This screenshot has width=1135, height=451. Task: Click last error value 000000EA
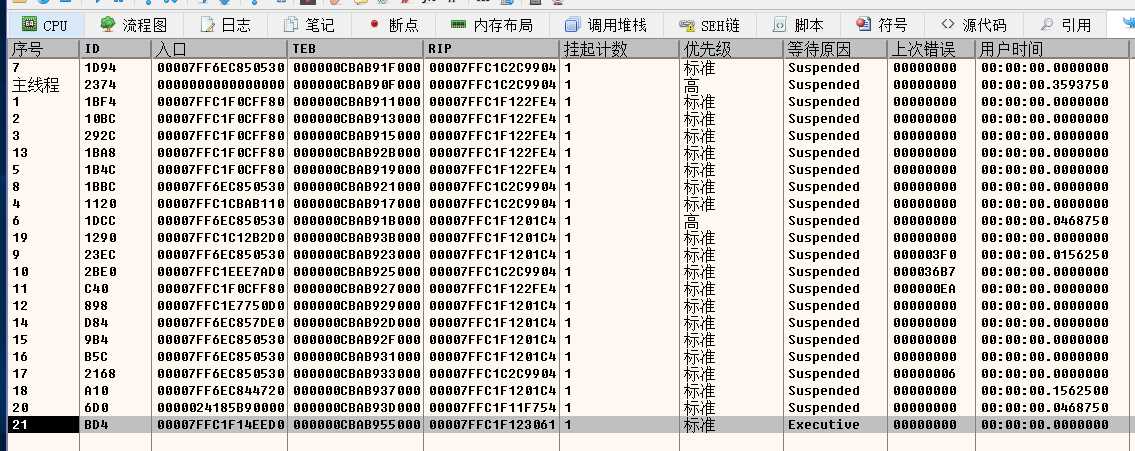coord(924,289)
